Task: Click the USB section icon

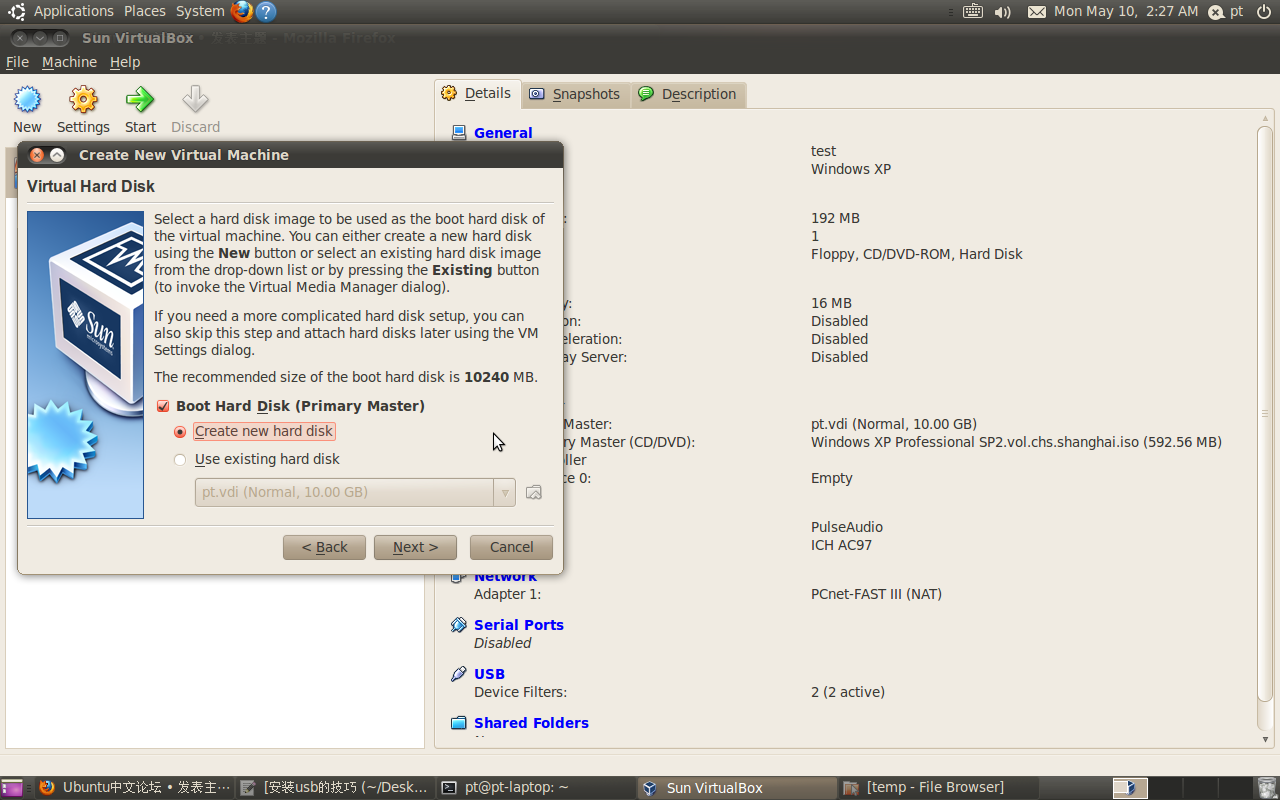Action: click(459, 674)
